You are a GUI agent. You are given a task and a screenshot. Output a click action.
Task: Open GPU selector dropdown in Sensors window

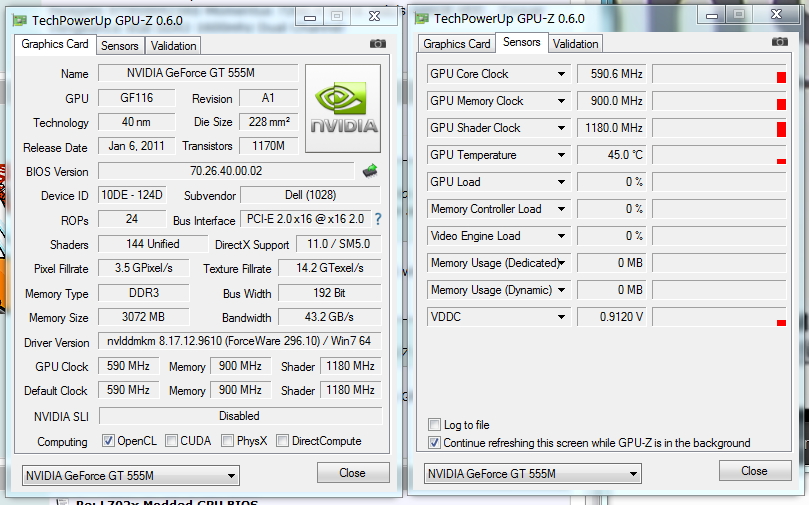click(x=532, y=474)
